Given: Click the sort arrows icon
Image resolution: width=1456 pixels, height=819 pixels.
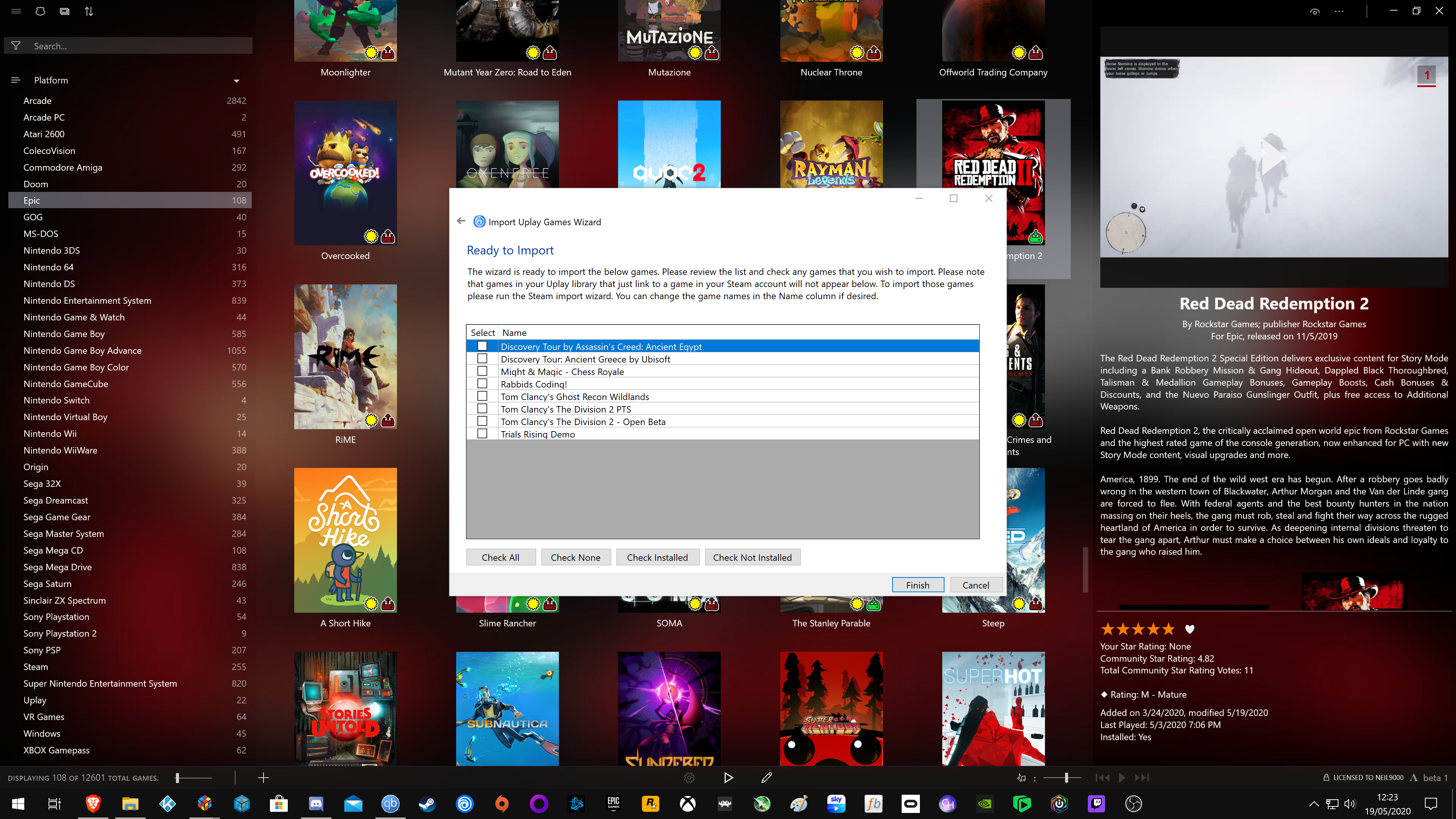Looking at the screenshot, I should [x=89, y=11].
